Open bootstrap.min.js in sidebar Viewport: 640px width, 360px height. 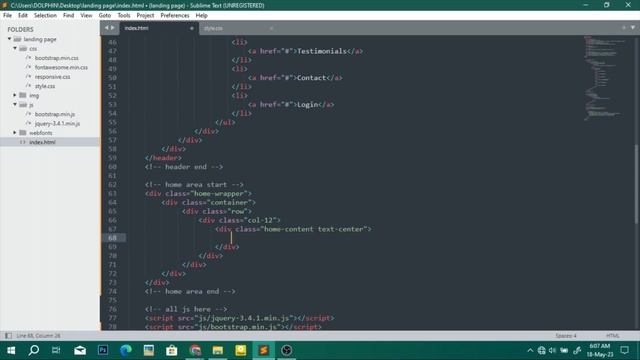[x=55, y=114]
